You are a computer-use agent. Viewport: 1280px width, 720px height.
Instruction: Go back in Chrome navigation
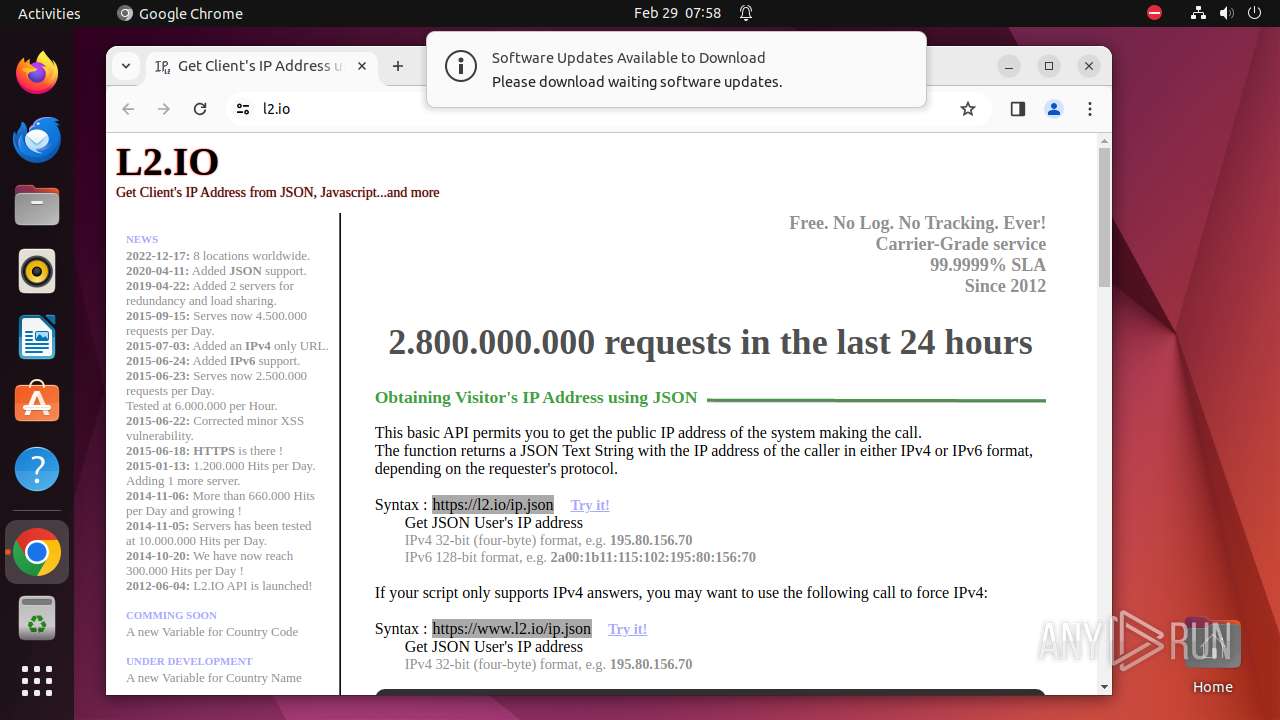tap(128, 109)
